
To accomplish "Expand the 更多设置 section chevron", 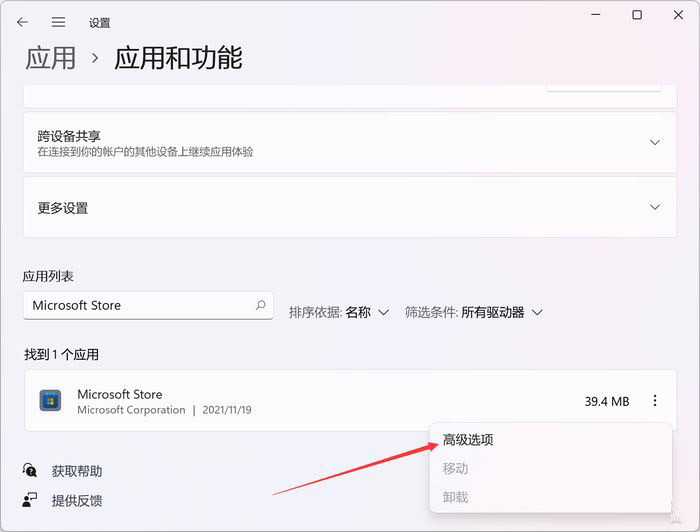I will (x=654, y=207).
